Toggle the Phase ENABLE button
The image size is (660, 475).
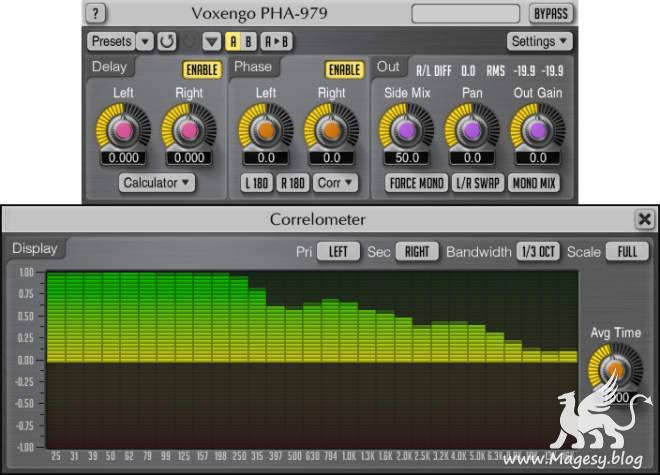[x=344, y=69]
